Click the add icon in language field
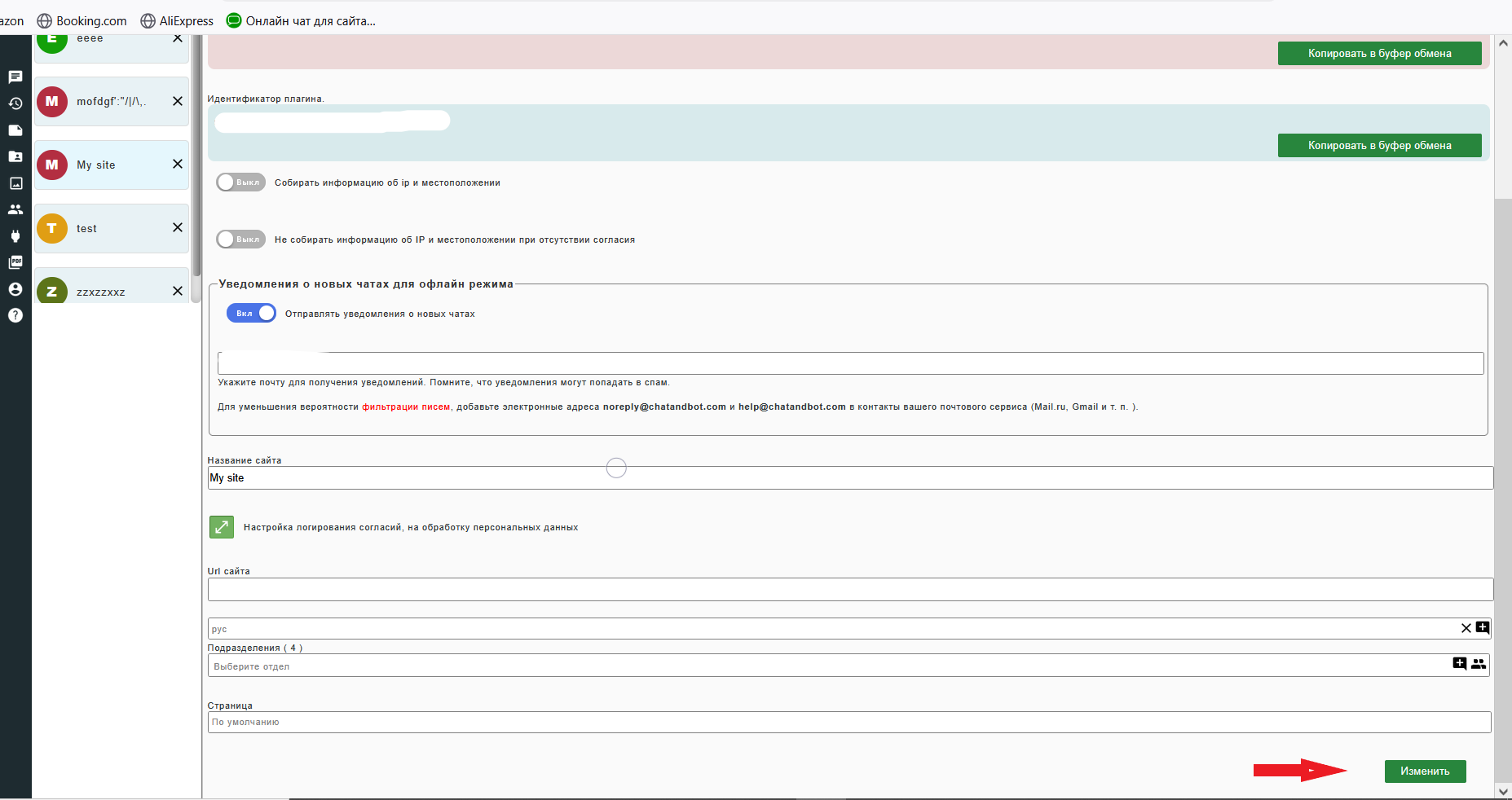Viewport: 1512px width, 800px height. 1482,627
